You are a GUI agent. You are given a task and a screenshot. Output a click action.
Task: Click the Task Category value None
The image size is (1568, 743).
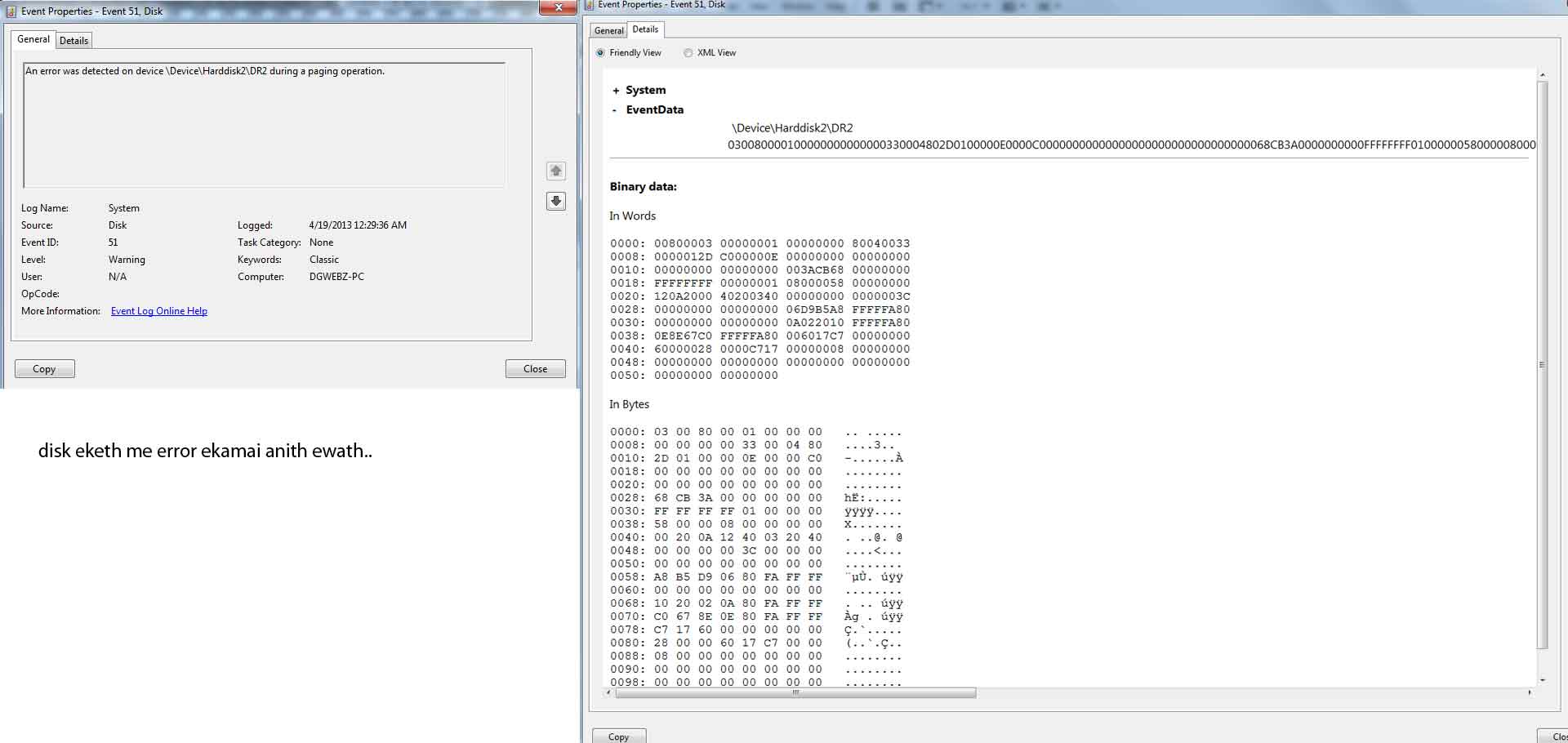tap(322, 242)
